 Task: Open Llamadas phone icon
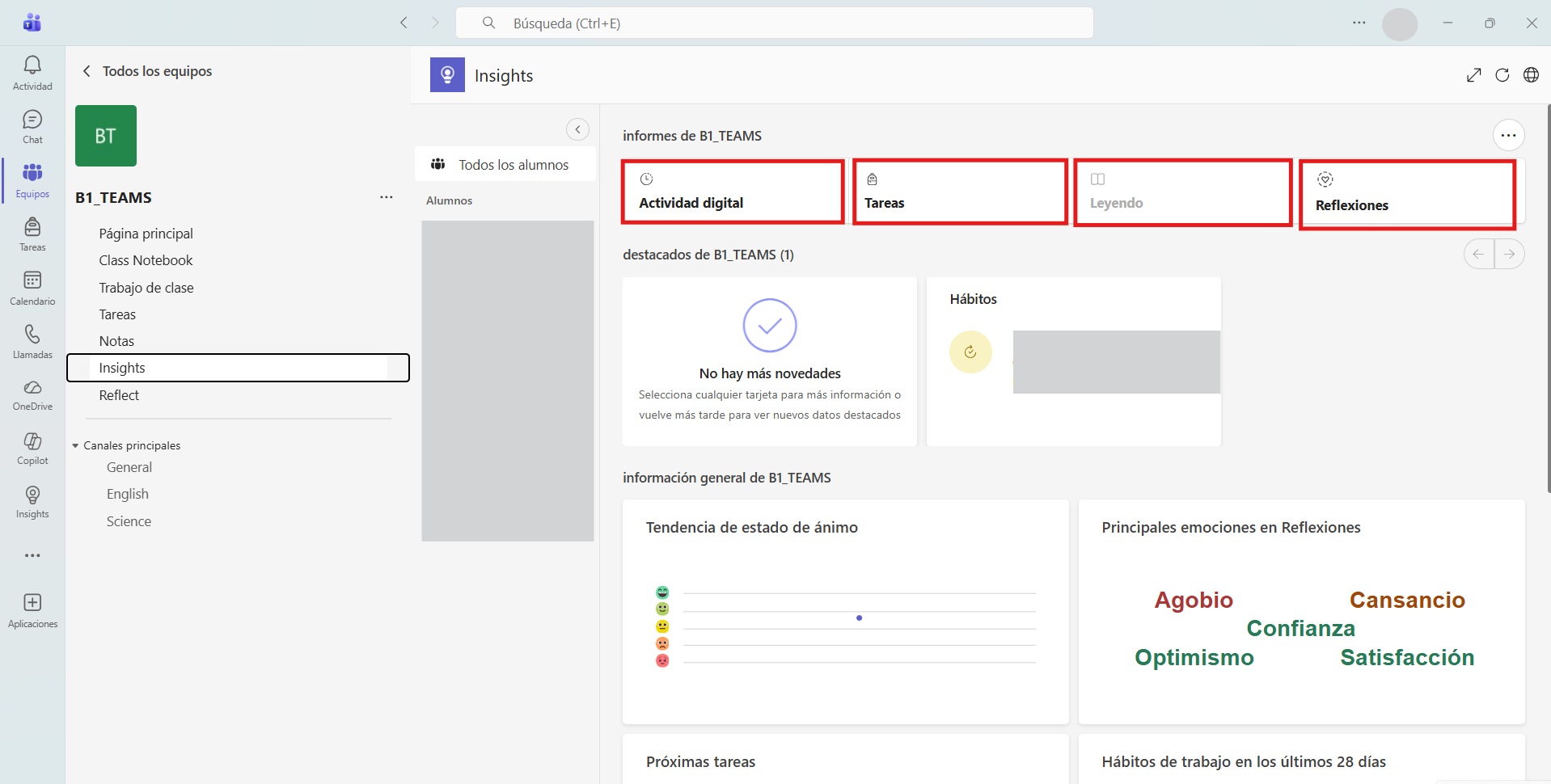click(x=32, y=342)
